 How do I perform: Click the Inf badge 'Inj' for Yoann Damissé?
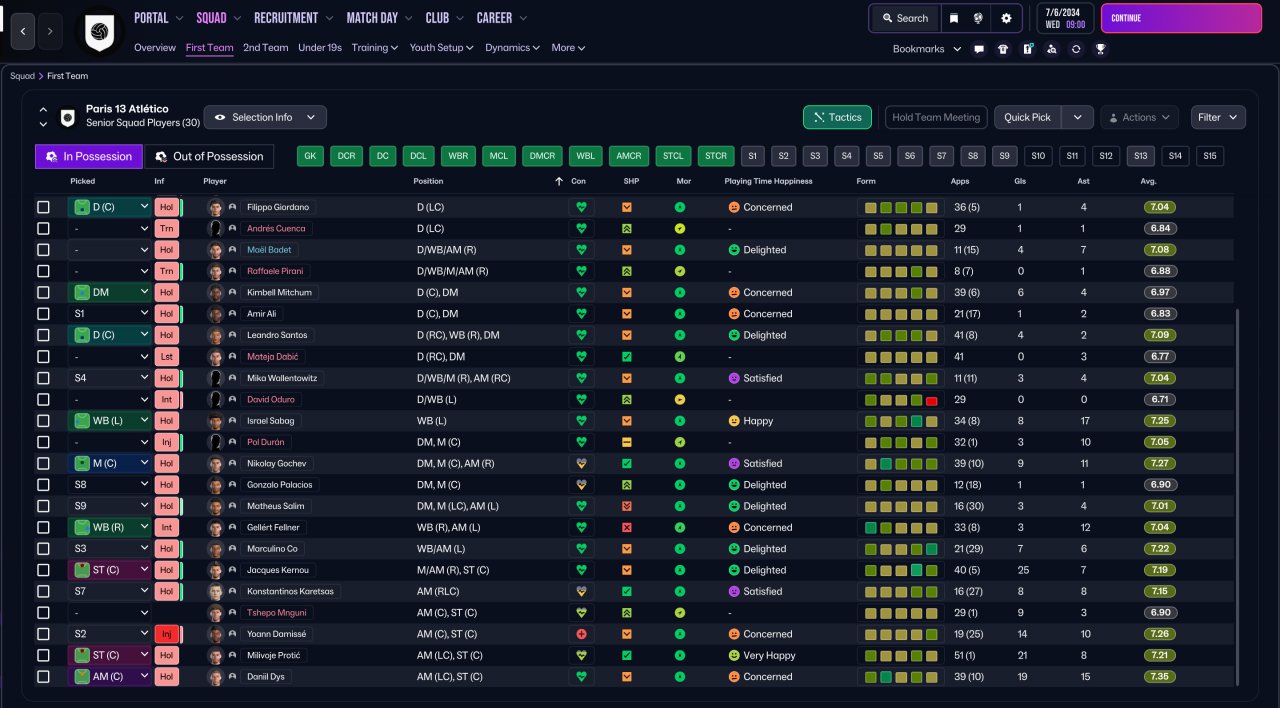pyautogui.click(x=166, y=634)
